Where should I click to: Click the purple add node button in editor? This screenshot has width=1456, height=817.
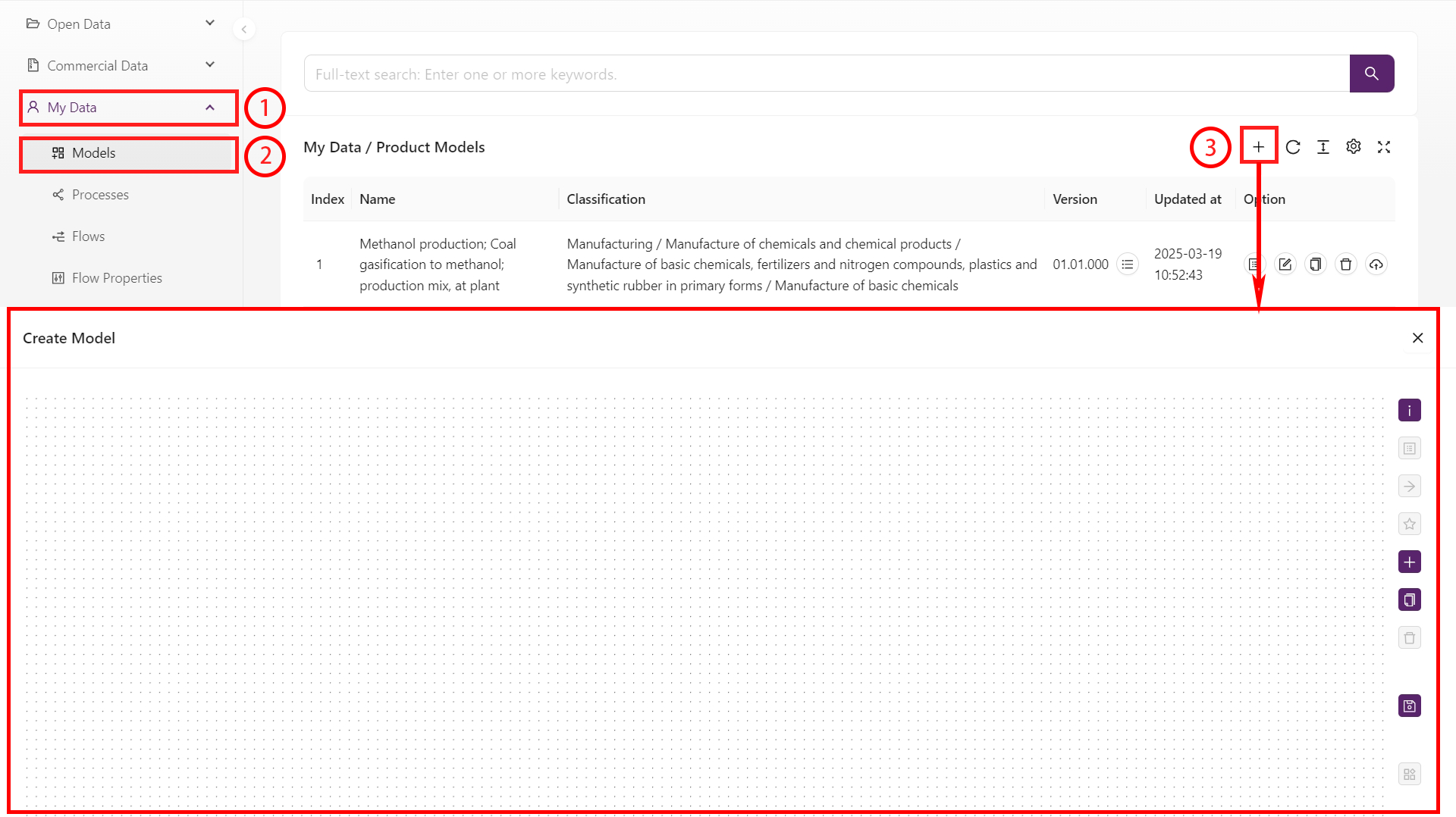click(x=1409, y=562)
